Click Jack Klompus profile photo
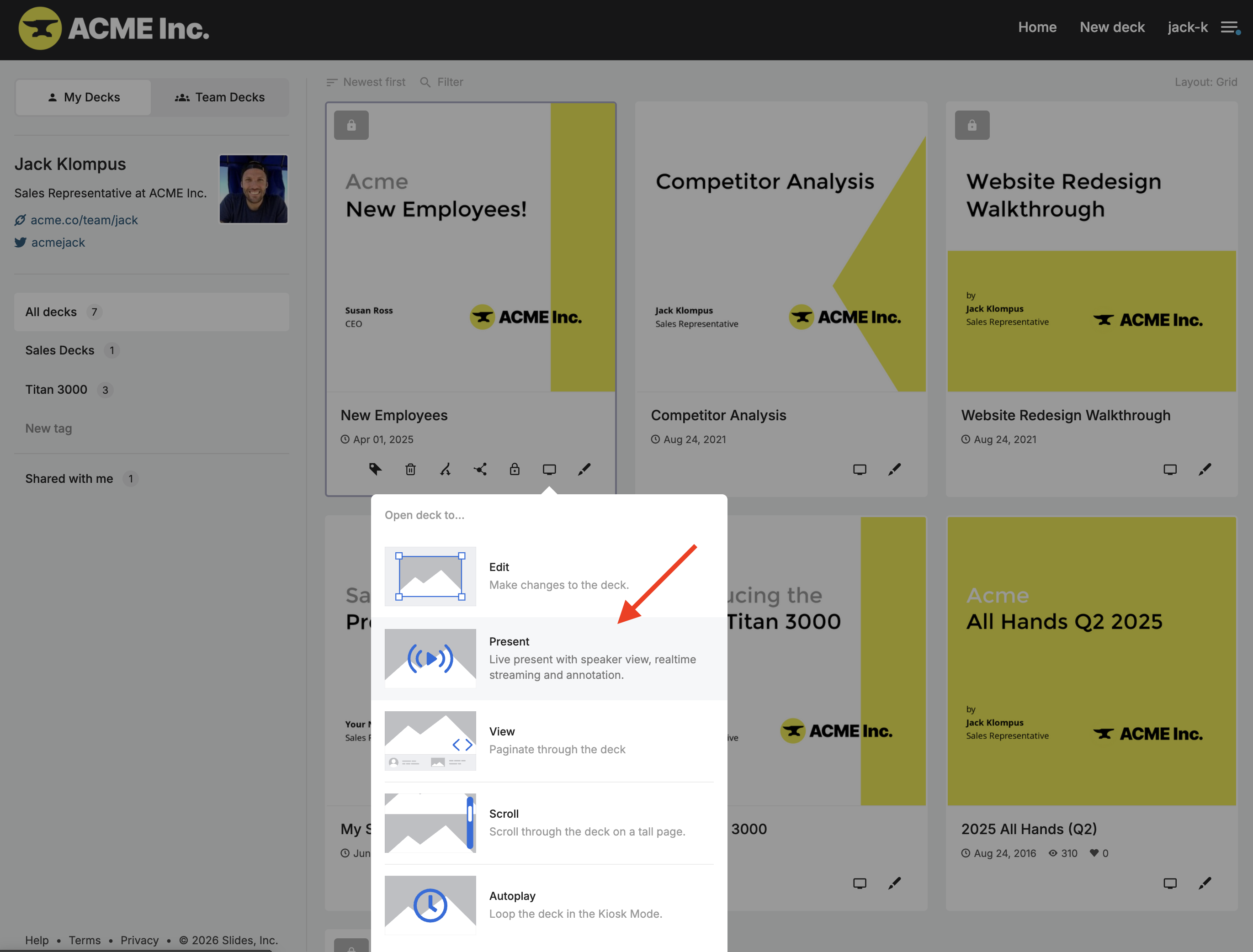 coord(253,189)
